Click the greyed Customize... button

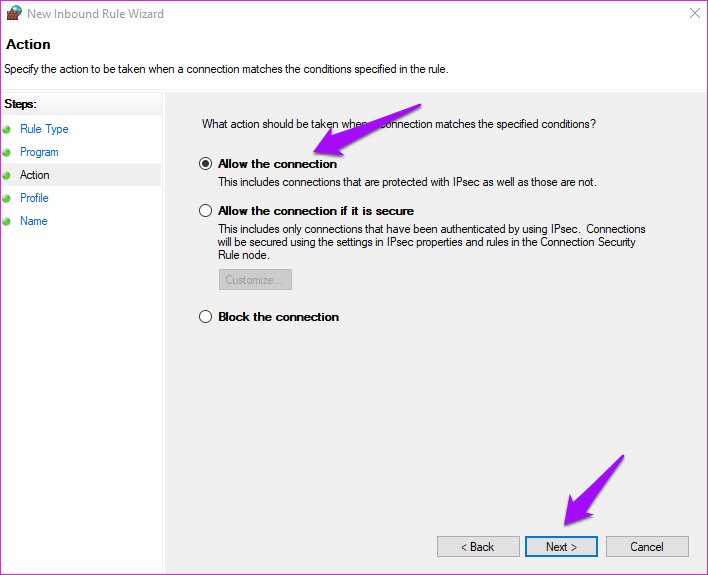click(x=255, y=280)
